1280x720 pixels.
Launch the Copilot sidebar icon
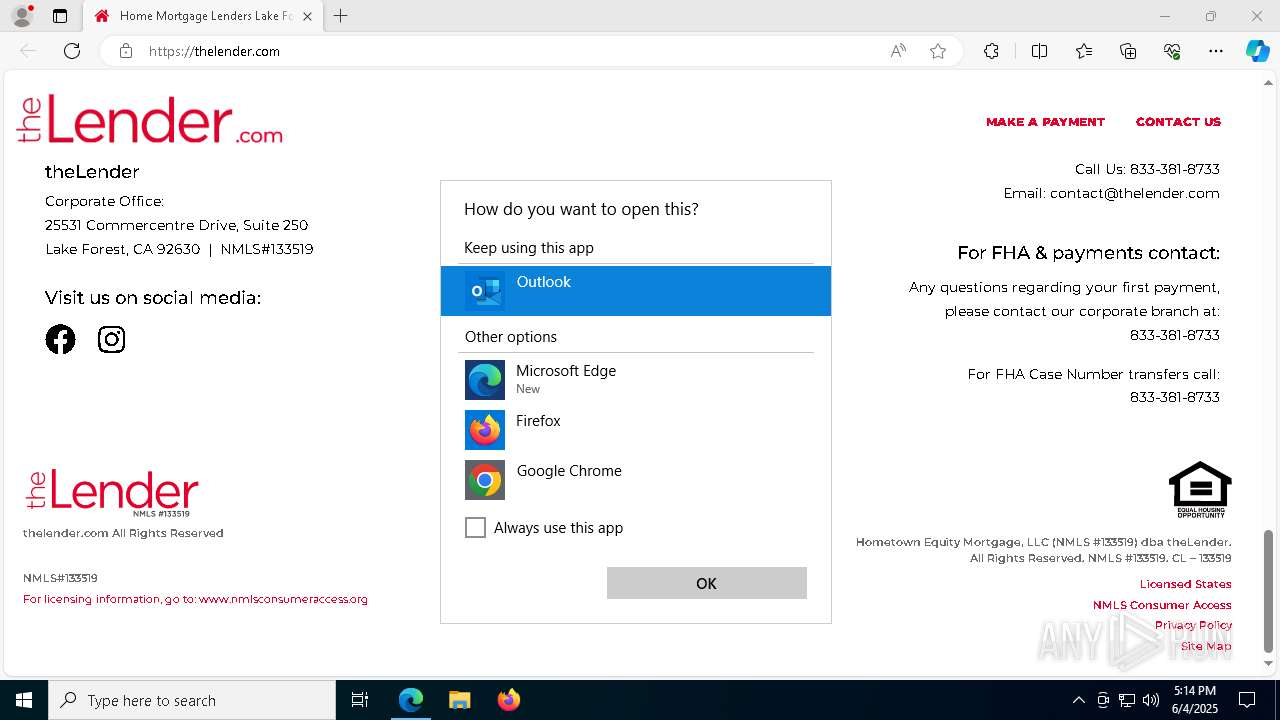(x=1257, y=51)
